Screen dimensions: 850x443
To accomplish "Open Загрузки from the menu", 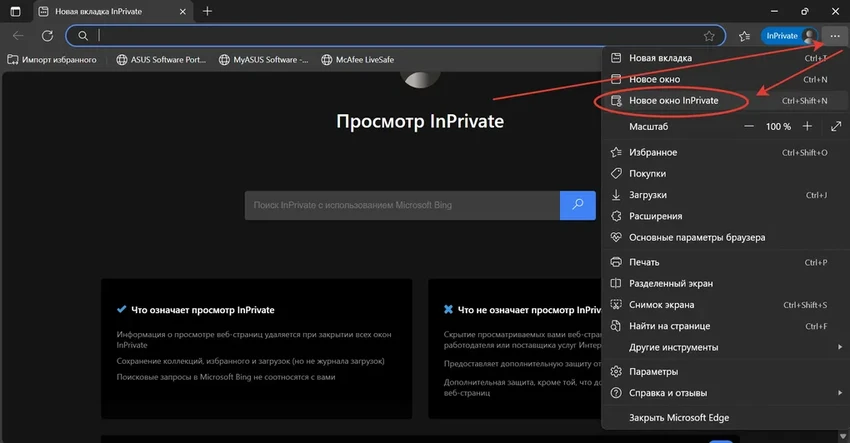I will (648, 195).
